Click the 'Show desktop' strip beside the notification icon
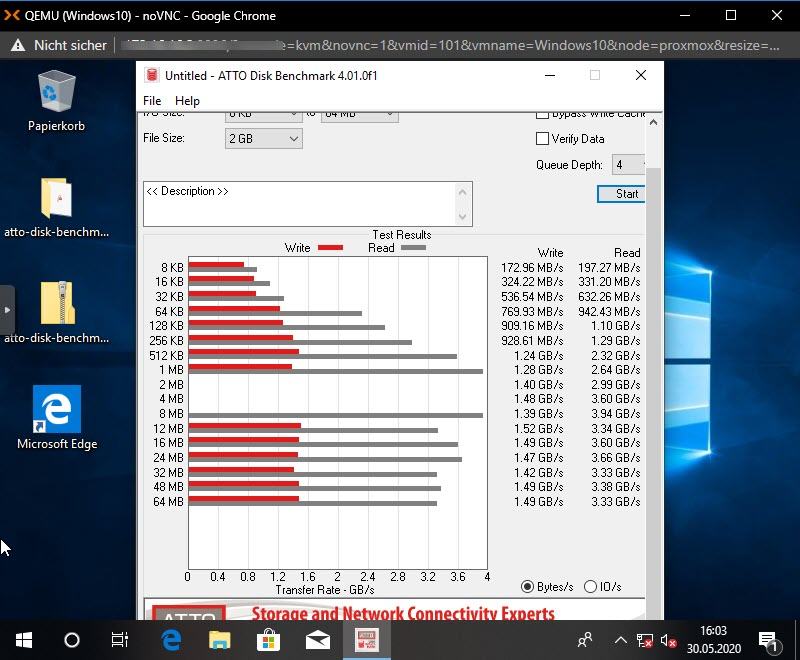 [796, 640]
